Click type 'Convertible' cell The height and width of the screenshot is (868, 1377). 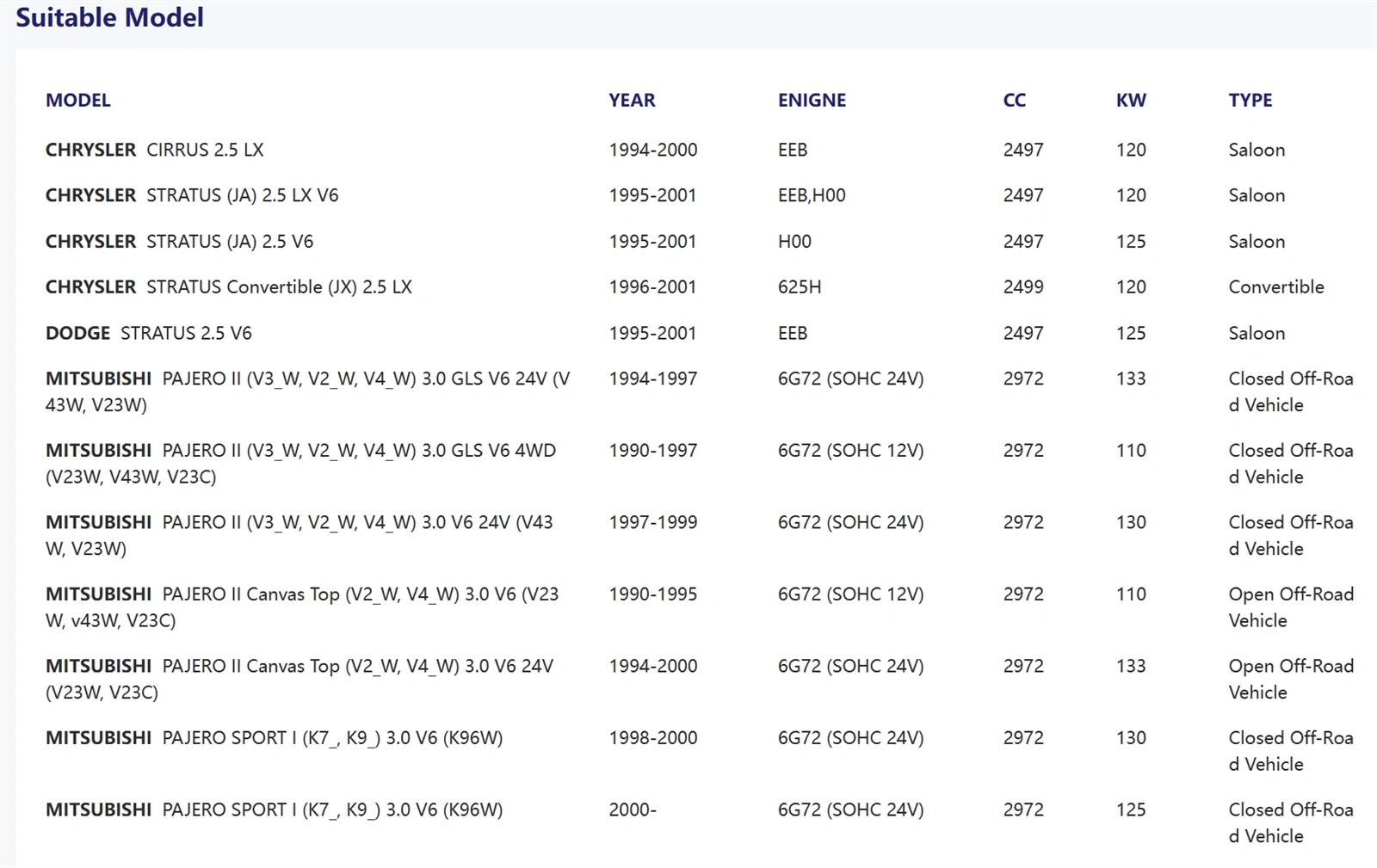click(1276, 287)
